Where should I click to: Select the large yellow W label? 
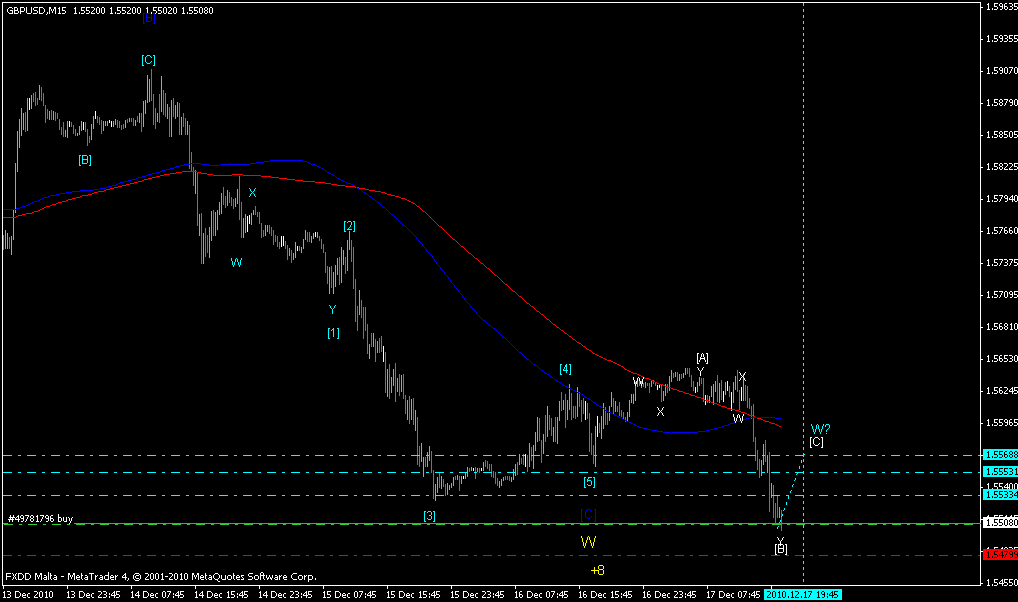click(589, 542)
